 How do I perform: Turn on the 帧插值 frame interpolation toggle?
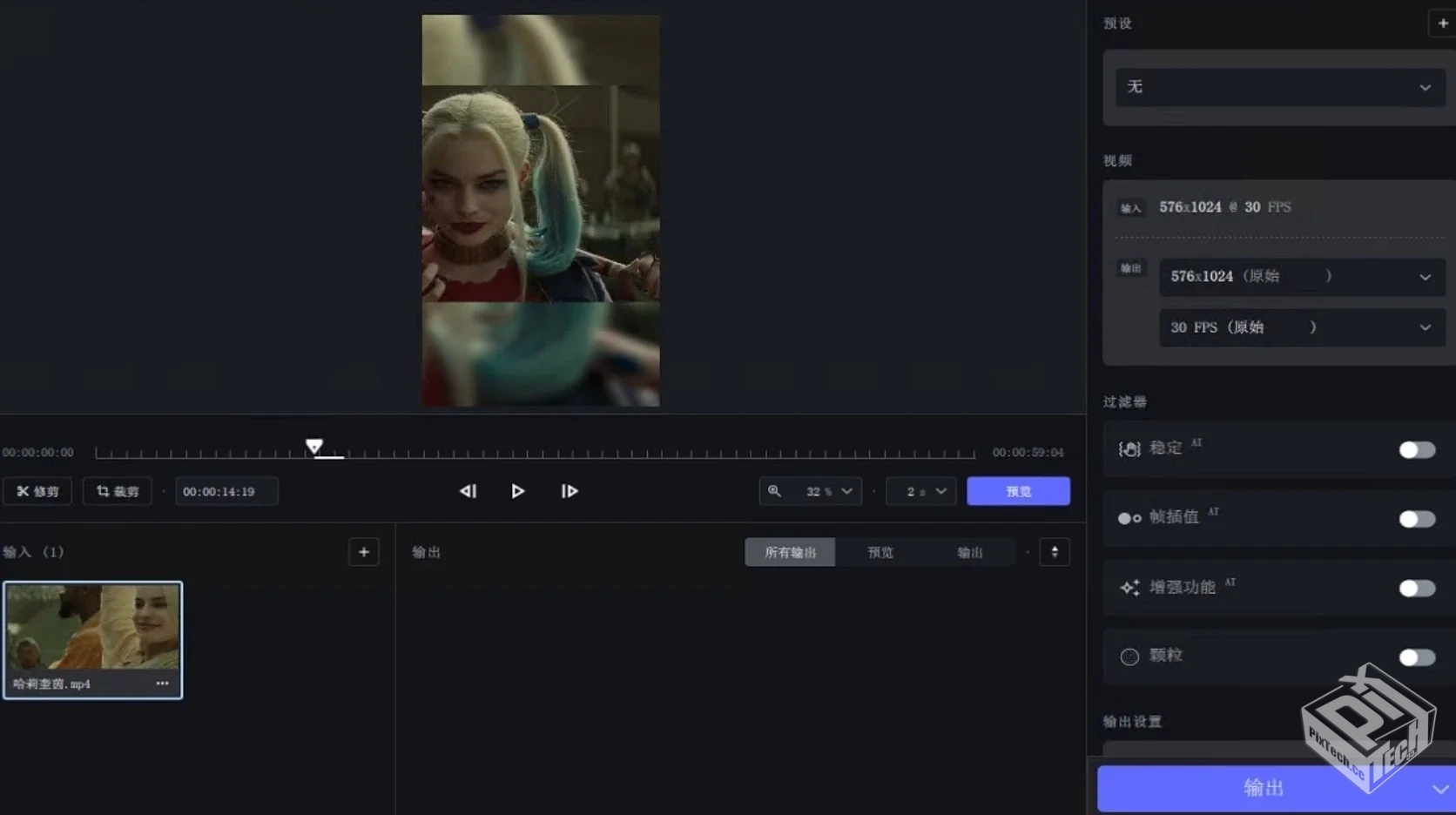coord(1416,519)
